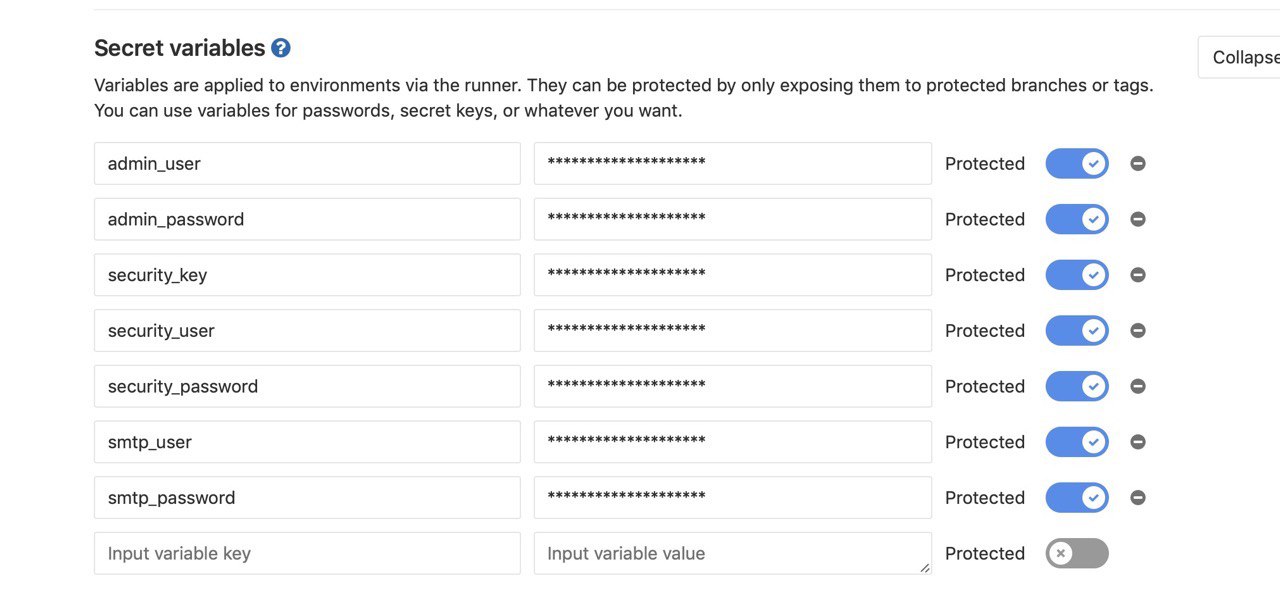The height and width of the screenshot is (599, 1280).
Task: Click the Input variable value textarea
Action: click(x=733, y=553)
